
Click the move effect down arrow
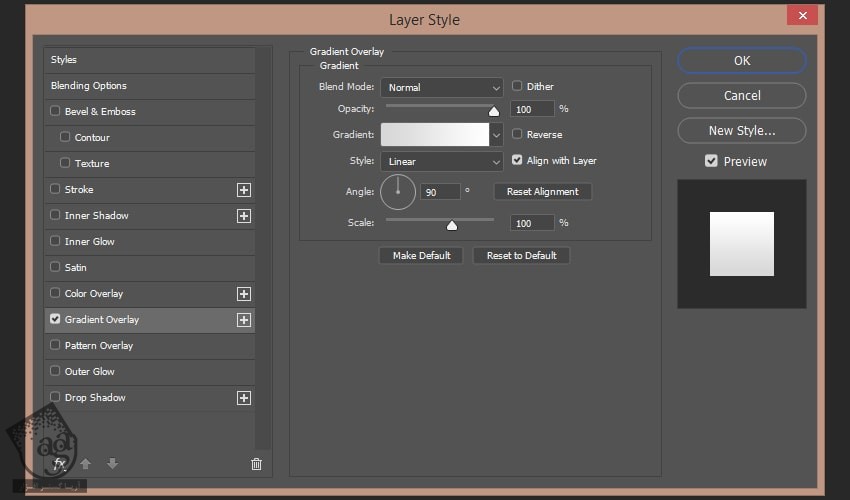tap(112, 463)
